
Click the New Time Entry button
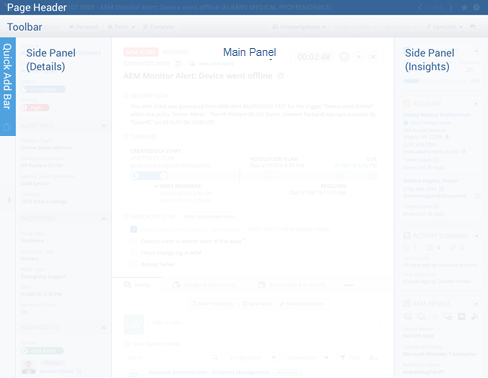[x=212, y=304]
